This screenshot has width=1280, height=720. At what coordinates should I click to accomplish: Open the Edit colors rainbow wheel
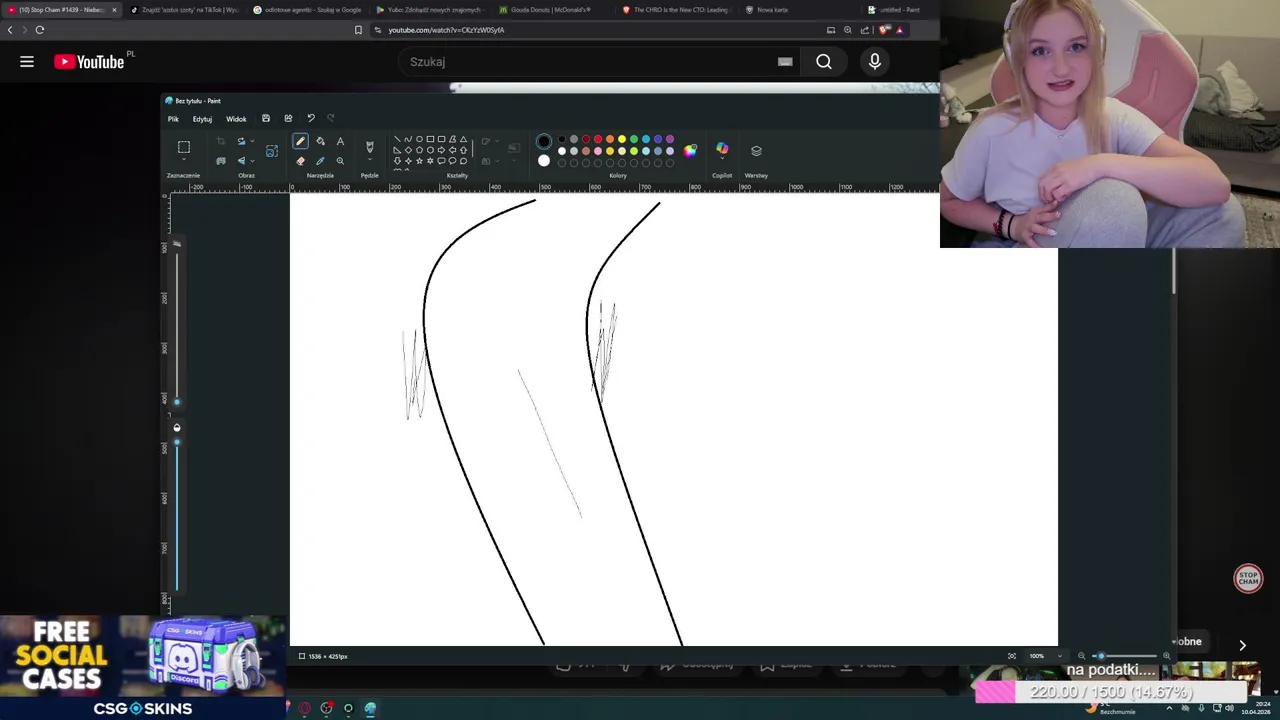(x=689, y=151)
